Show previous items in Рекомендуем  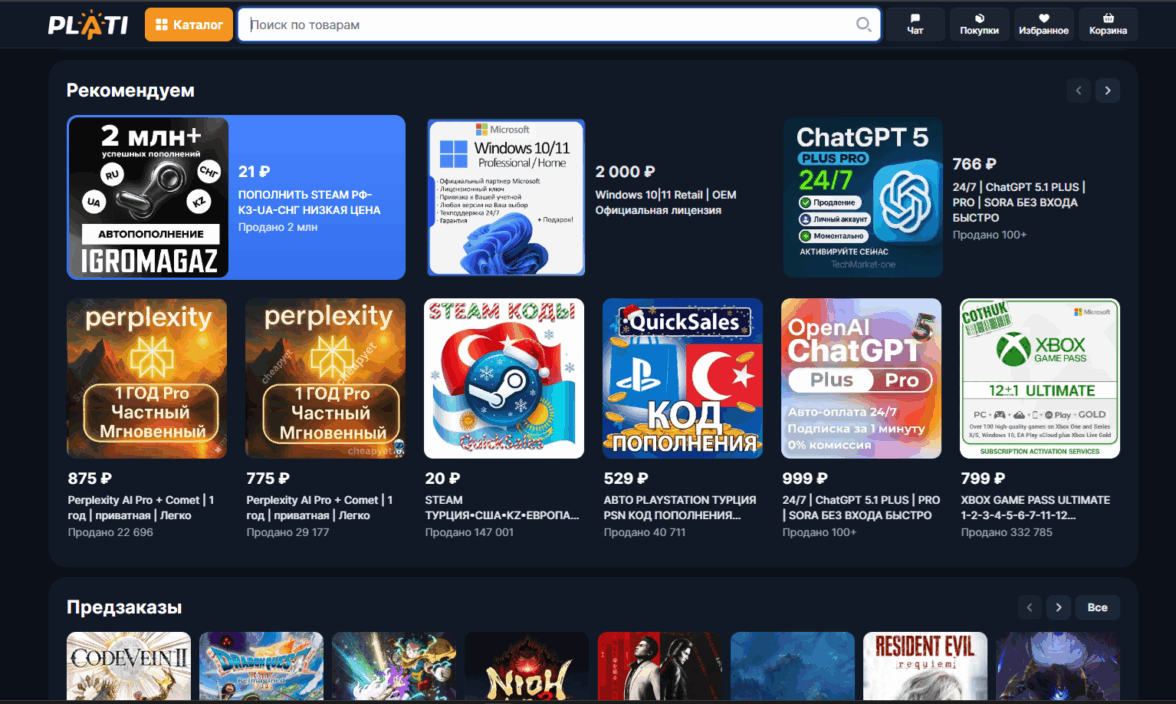(x=1078, y=90)
